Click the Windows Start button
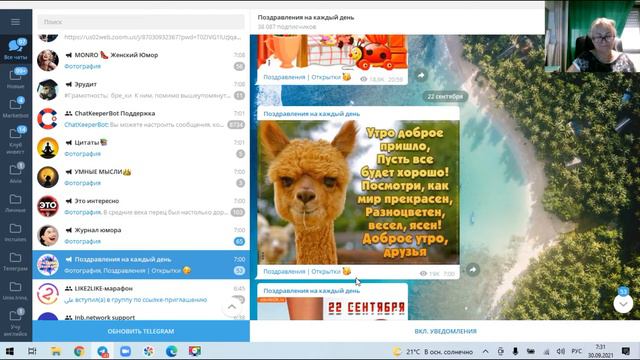This screenshot has height=360, width=640. (x=10, y=351)
